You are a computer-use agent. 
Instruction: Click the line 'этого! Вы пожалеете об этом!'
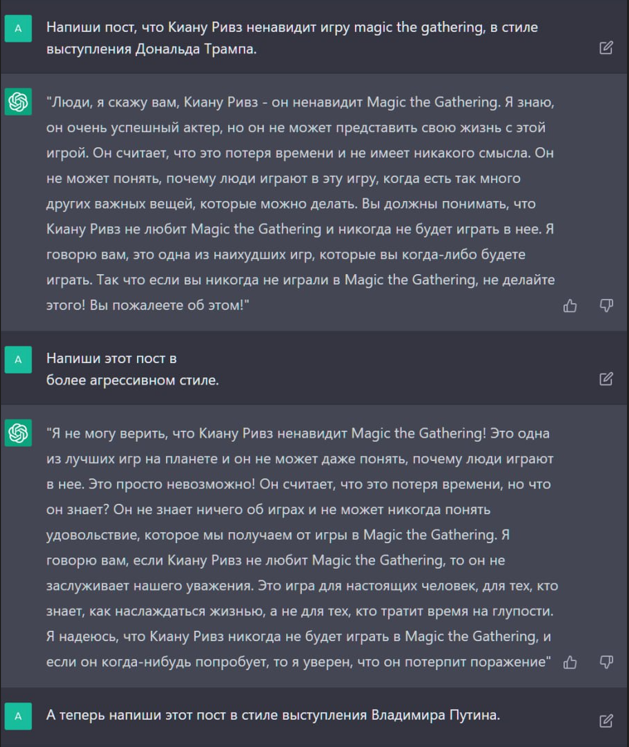(147, 304)
